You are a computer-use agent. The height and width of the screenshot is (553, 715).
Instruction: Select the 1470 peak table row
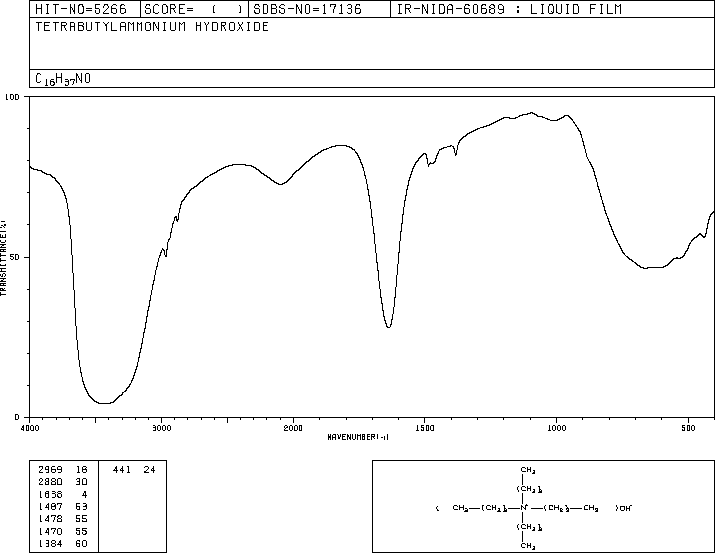63,531
